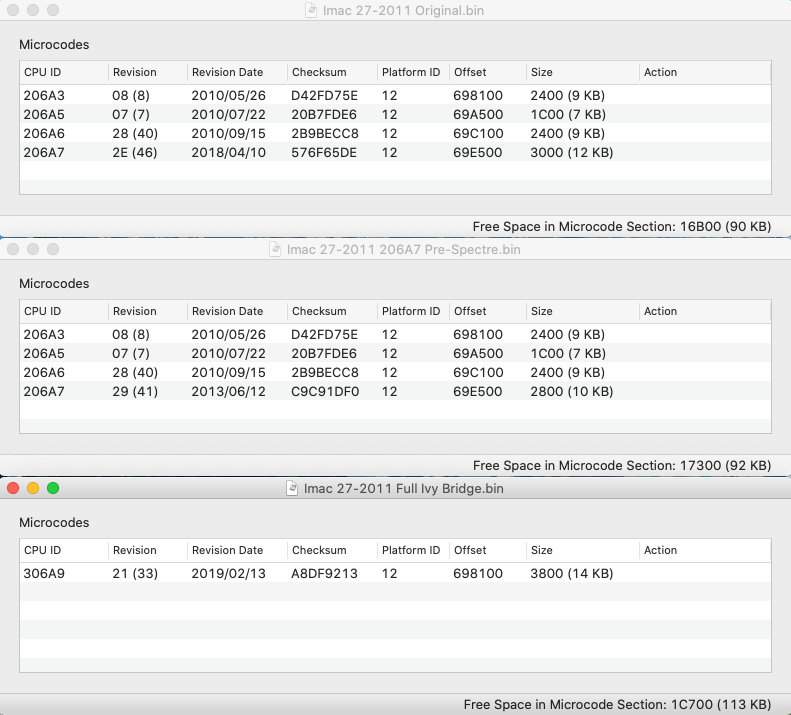Screen dimensions: 791x715
Task: Click size 2800 (10 KB) cell
Action: pos(572,392)
